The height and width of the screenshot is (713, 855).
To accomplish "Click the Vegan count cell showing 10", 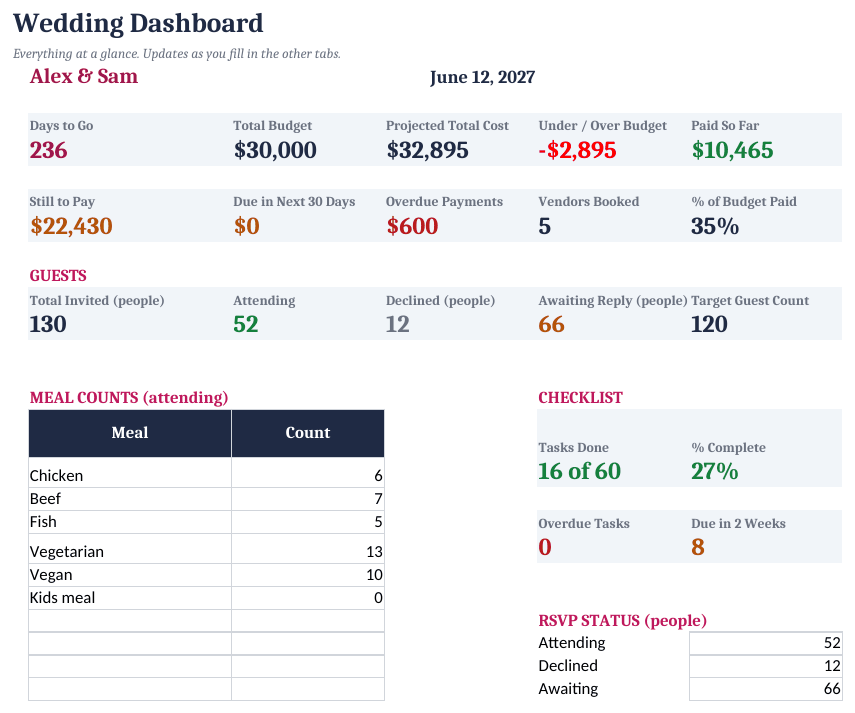I will coord(308,575).
